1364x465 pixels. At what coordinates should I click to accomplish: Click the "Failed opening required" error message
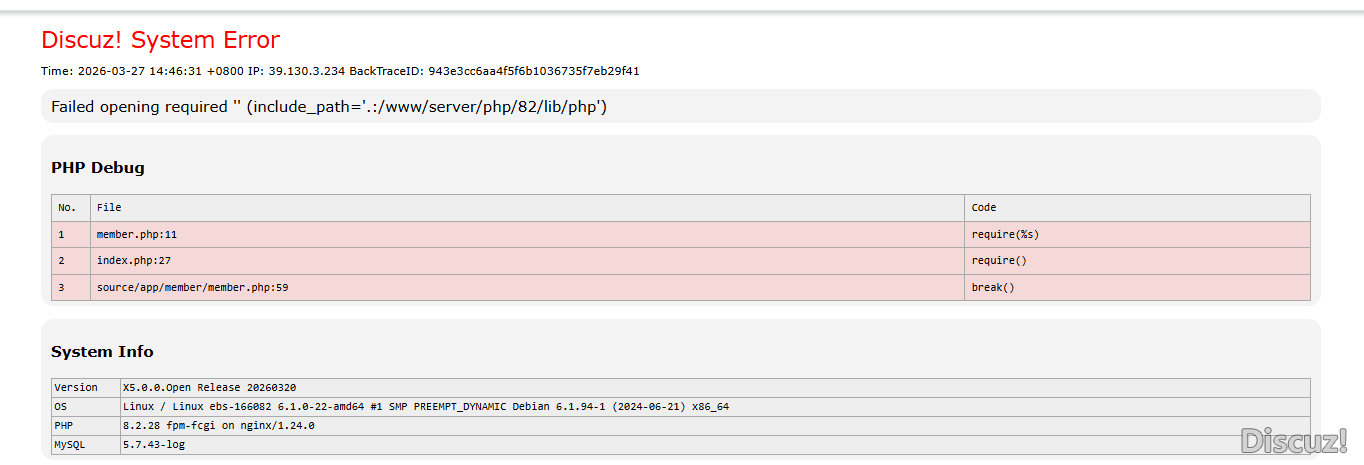click(329, 106)
